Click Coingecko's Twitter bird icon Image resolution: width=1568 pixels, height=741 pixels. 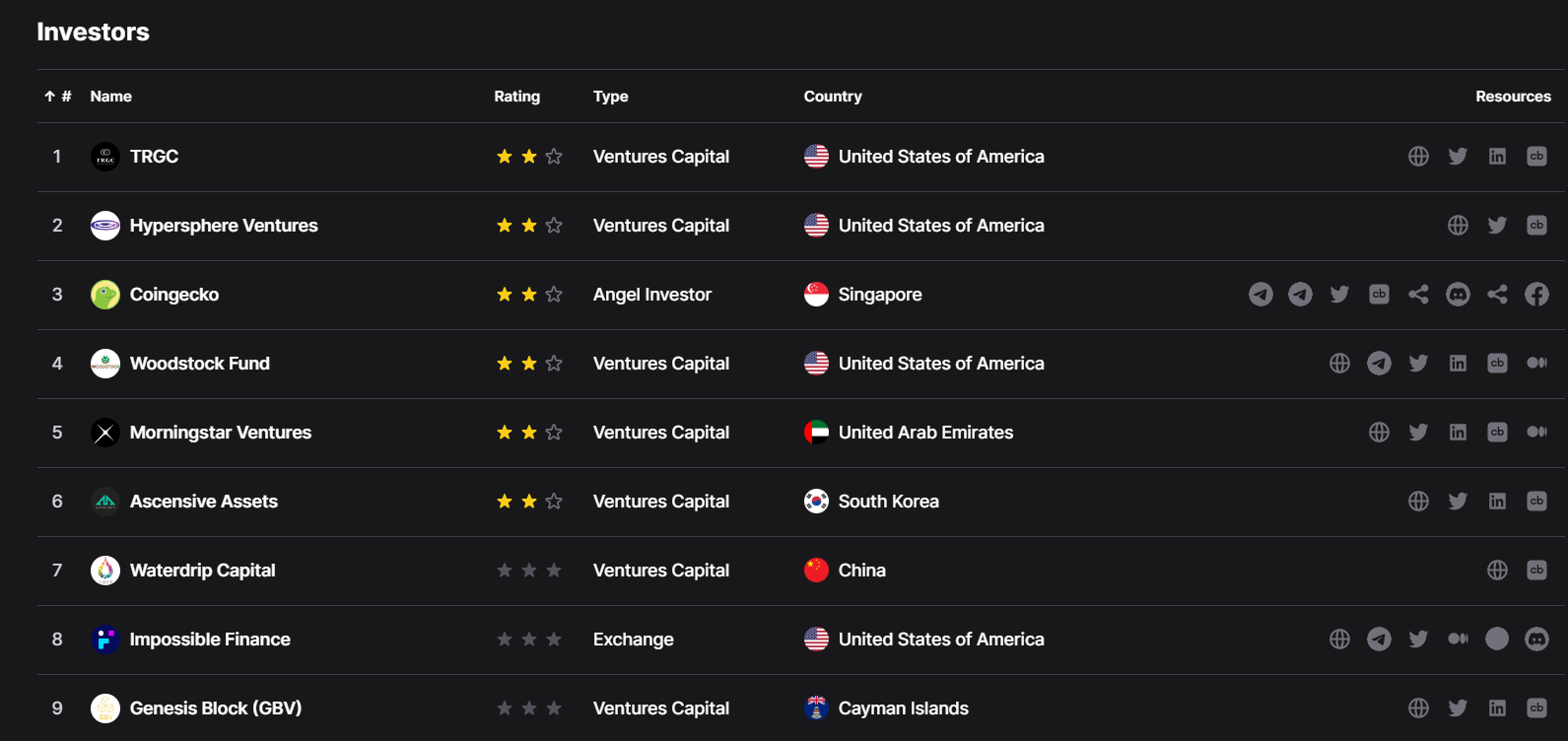click(x=1339, y=295)
